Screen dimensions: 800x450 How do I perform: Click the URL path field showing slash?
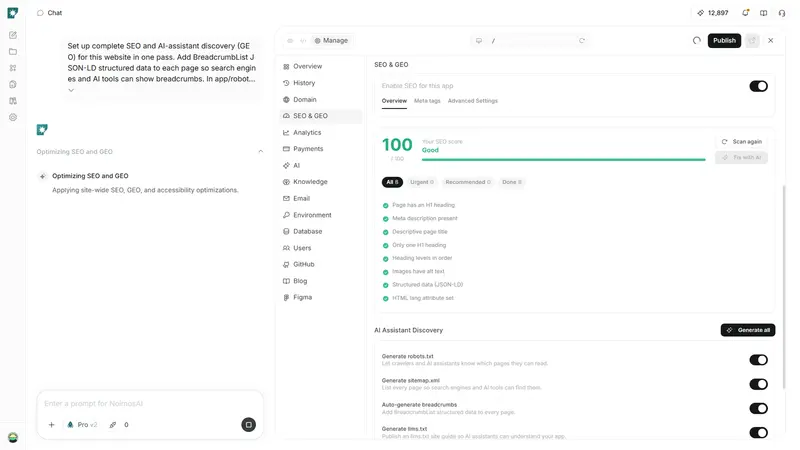point(531,41)
